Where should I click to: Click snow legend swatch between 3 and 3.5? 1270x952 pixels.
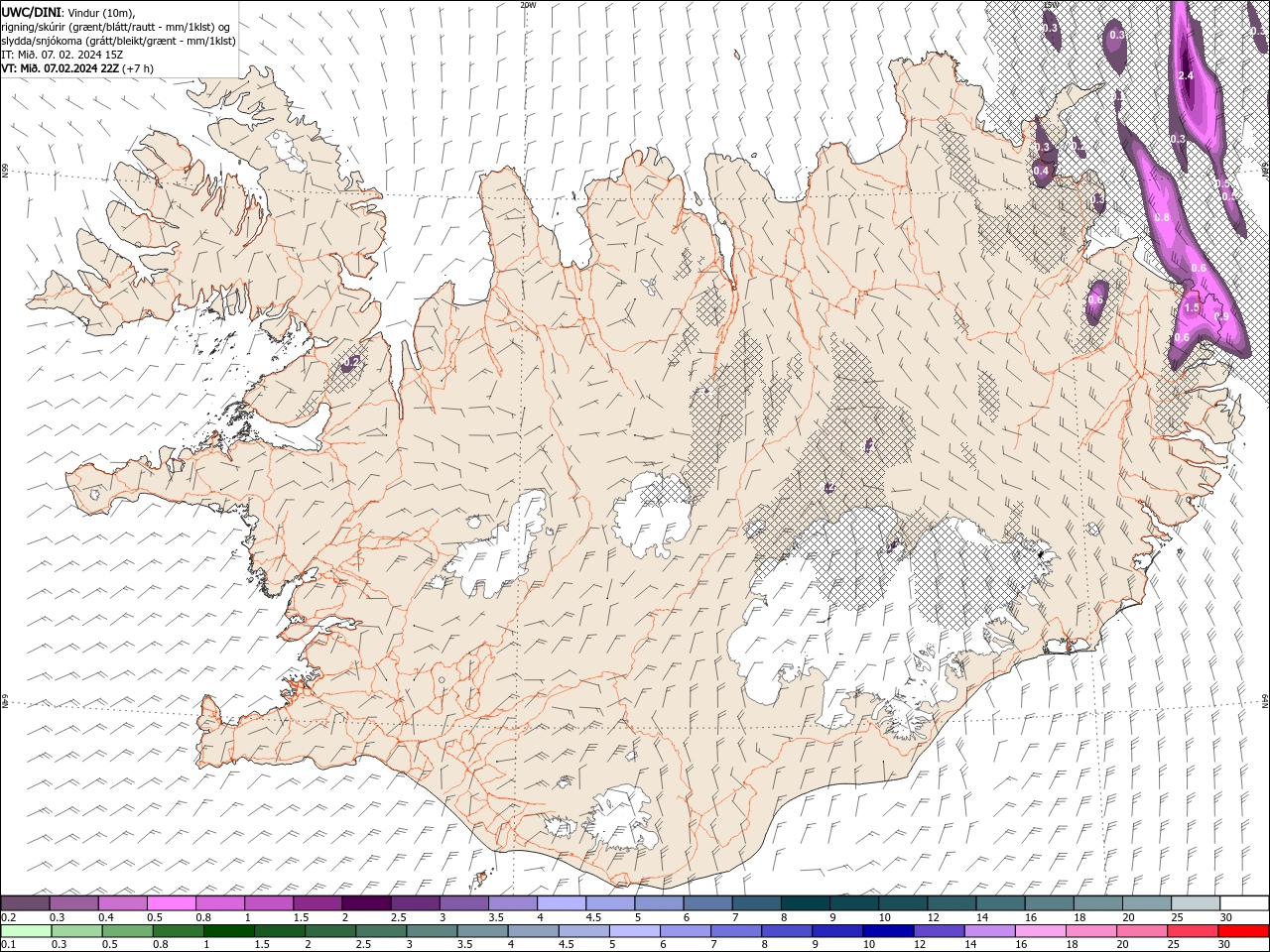click(x=463, y=903)
